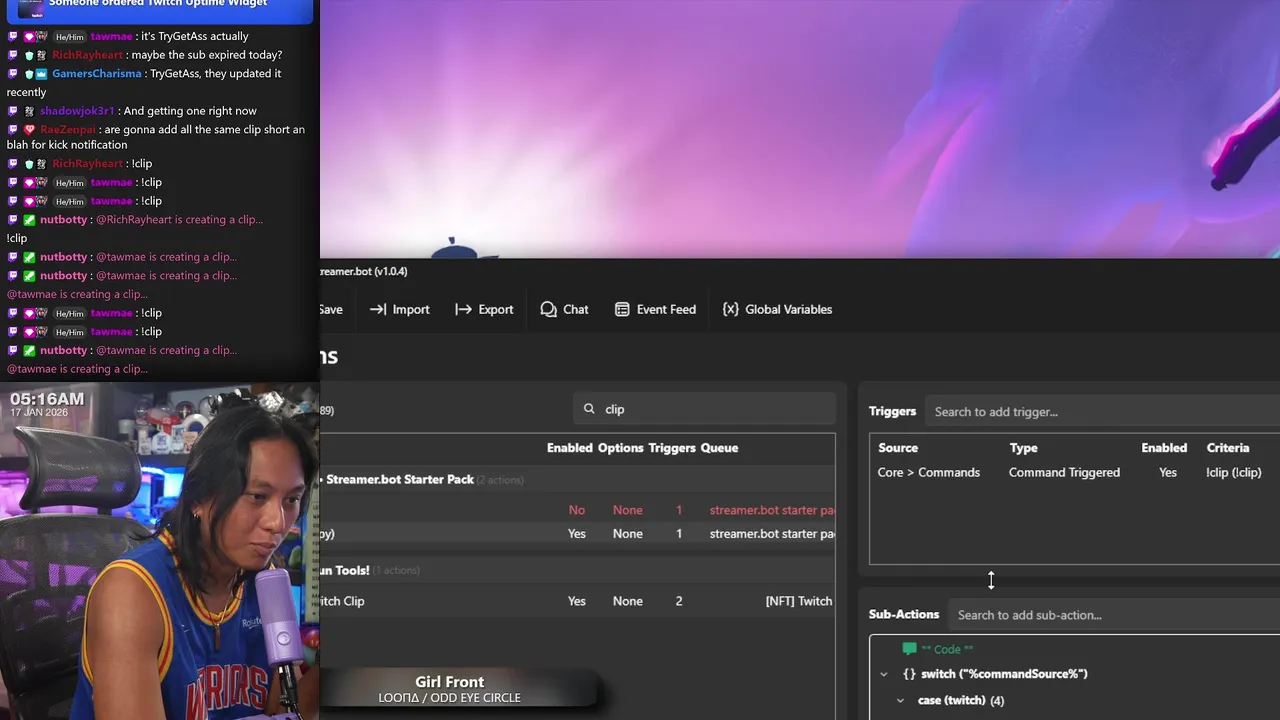Sort actions by the Enabled column header
1280x720 pixels.
569,448
